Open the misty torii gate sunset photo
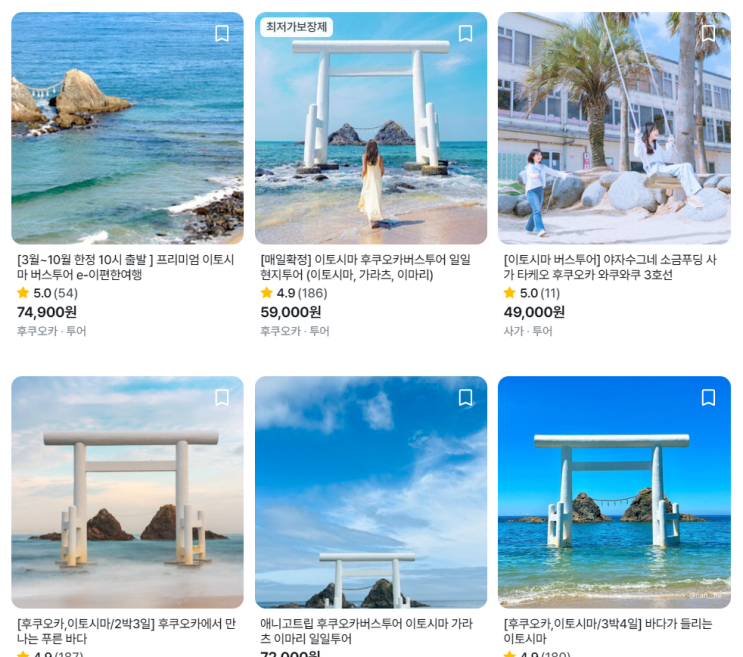This screenshot has height=657, width=743. click(127, 492)
